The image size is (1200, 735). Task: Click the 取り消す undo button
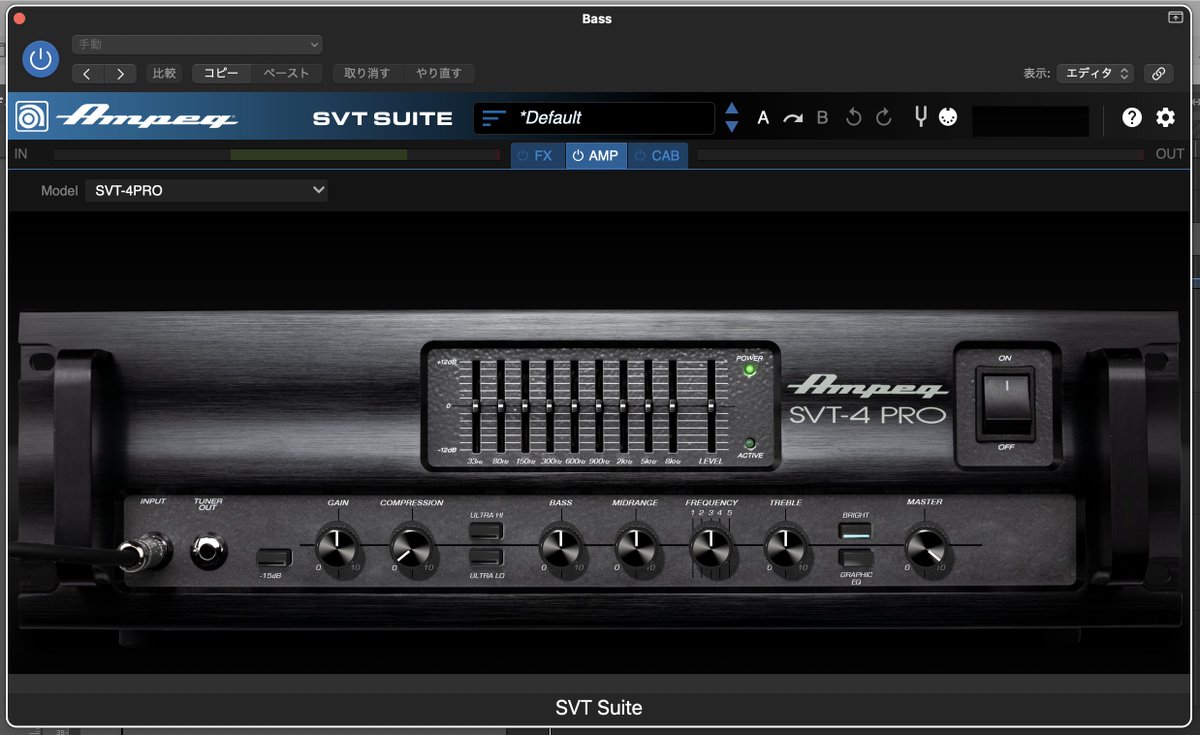click(x=368, y=73)
